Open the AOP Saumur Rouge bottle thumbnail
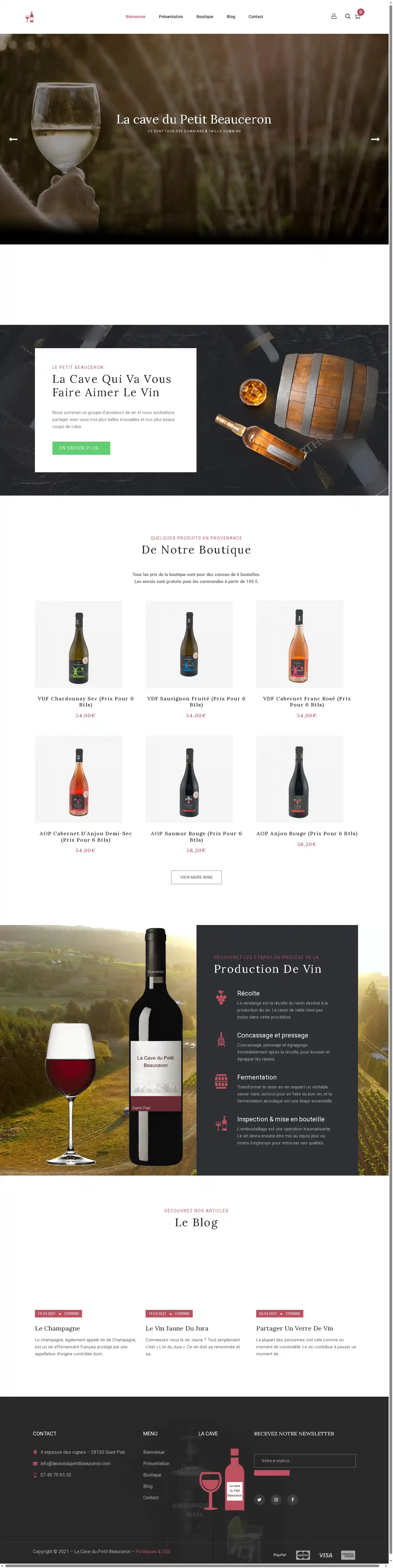Image resolution: width=393 pixels, height=1568 pixels. tap(189, 779)
